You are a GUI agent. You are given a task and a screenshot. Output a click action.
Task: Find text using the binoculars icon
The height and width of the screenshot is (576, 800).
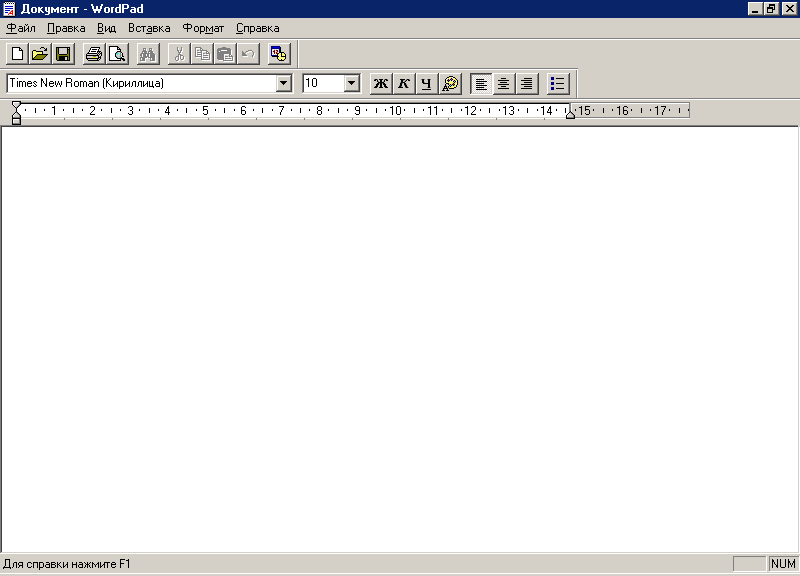[148, 54]
